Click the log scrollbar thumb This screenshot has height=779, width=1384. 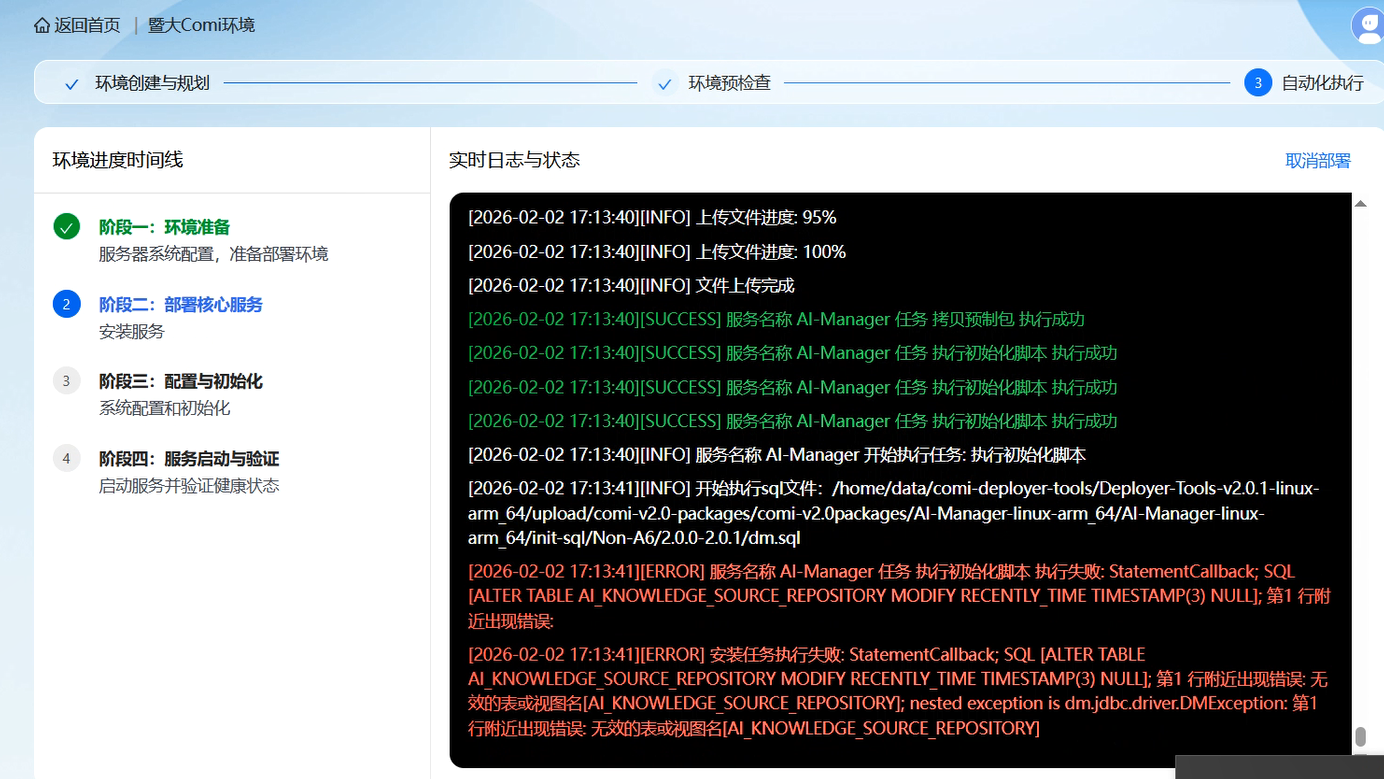point(1360,737)
